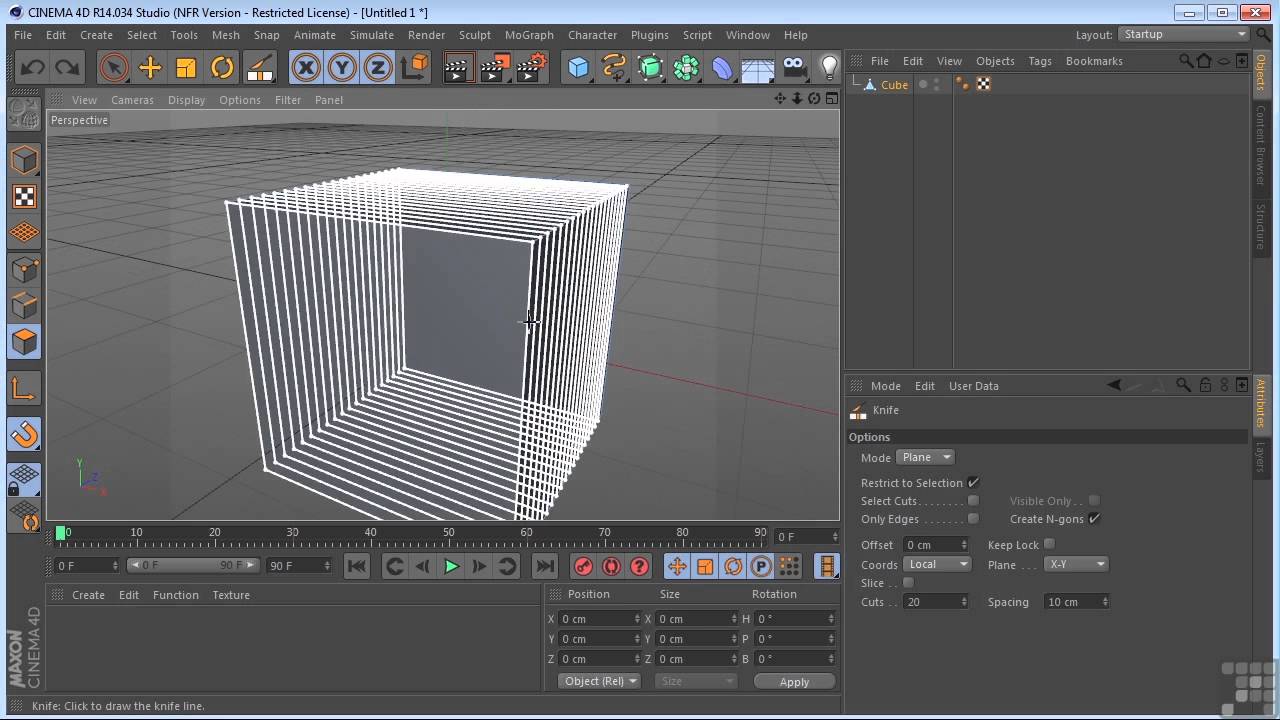
Task: Select the Live Selection tool
Action: coord(114,67)
